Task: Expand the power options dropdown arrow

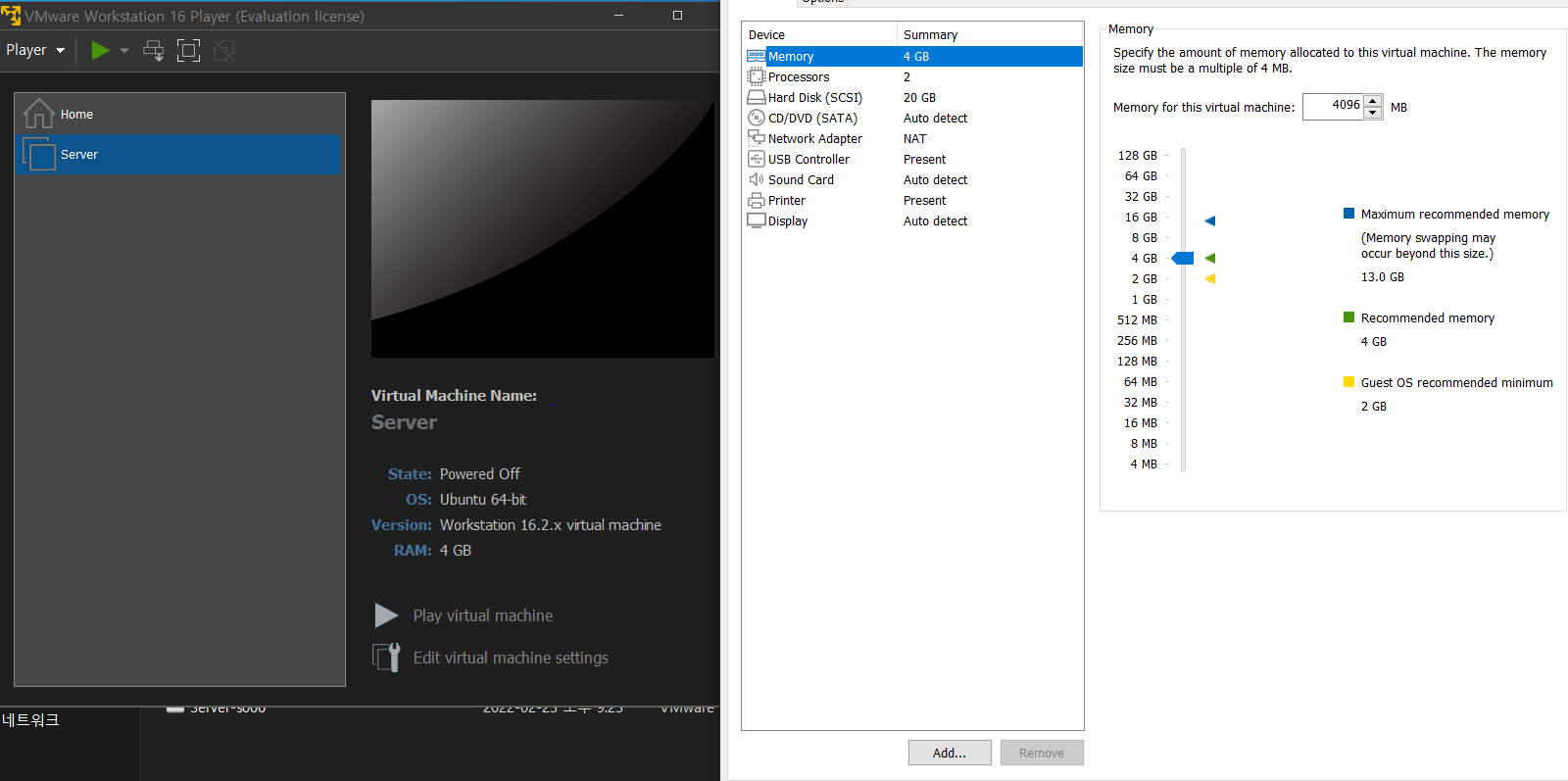Action: click(x=124, y=51)
